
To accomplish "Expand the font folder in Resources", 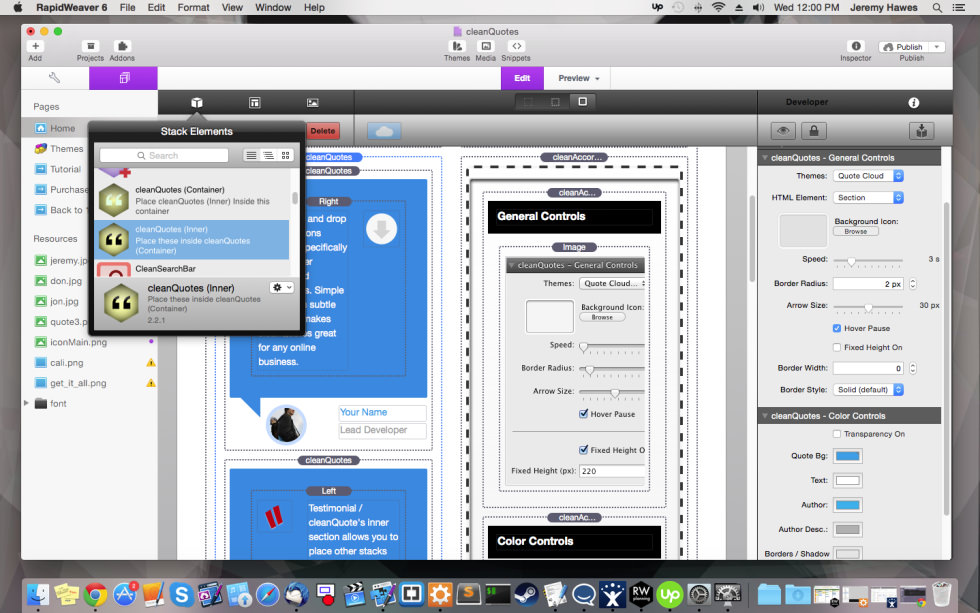I will (x=26, y=403).
